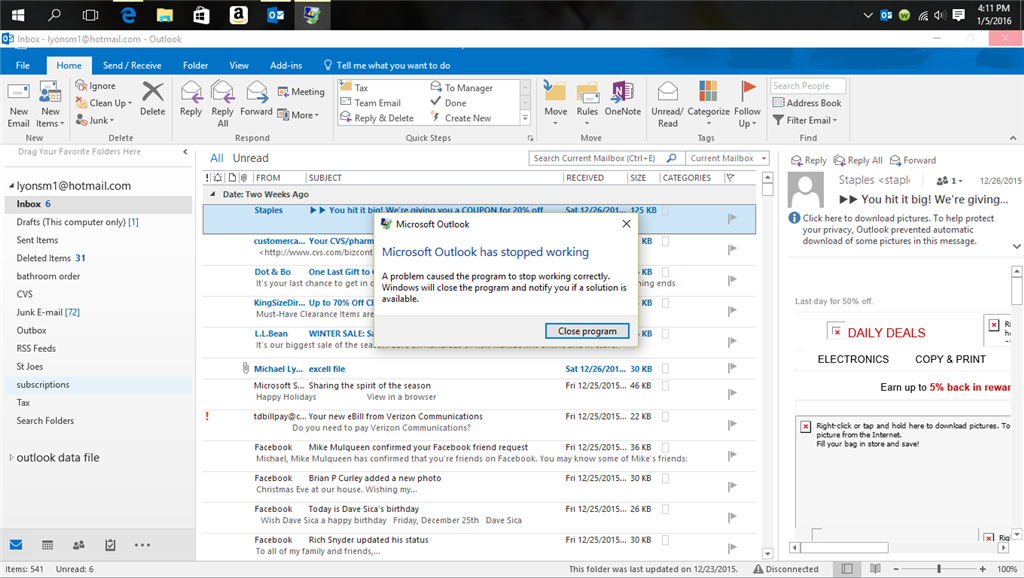
Task: Open Cortana search on taskbar
Action: tap(55, 15)
